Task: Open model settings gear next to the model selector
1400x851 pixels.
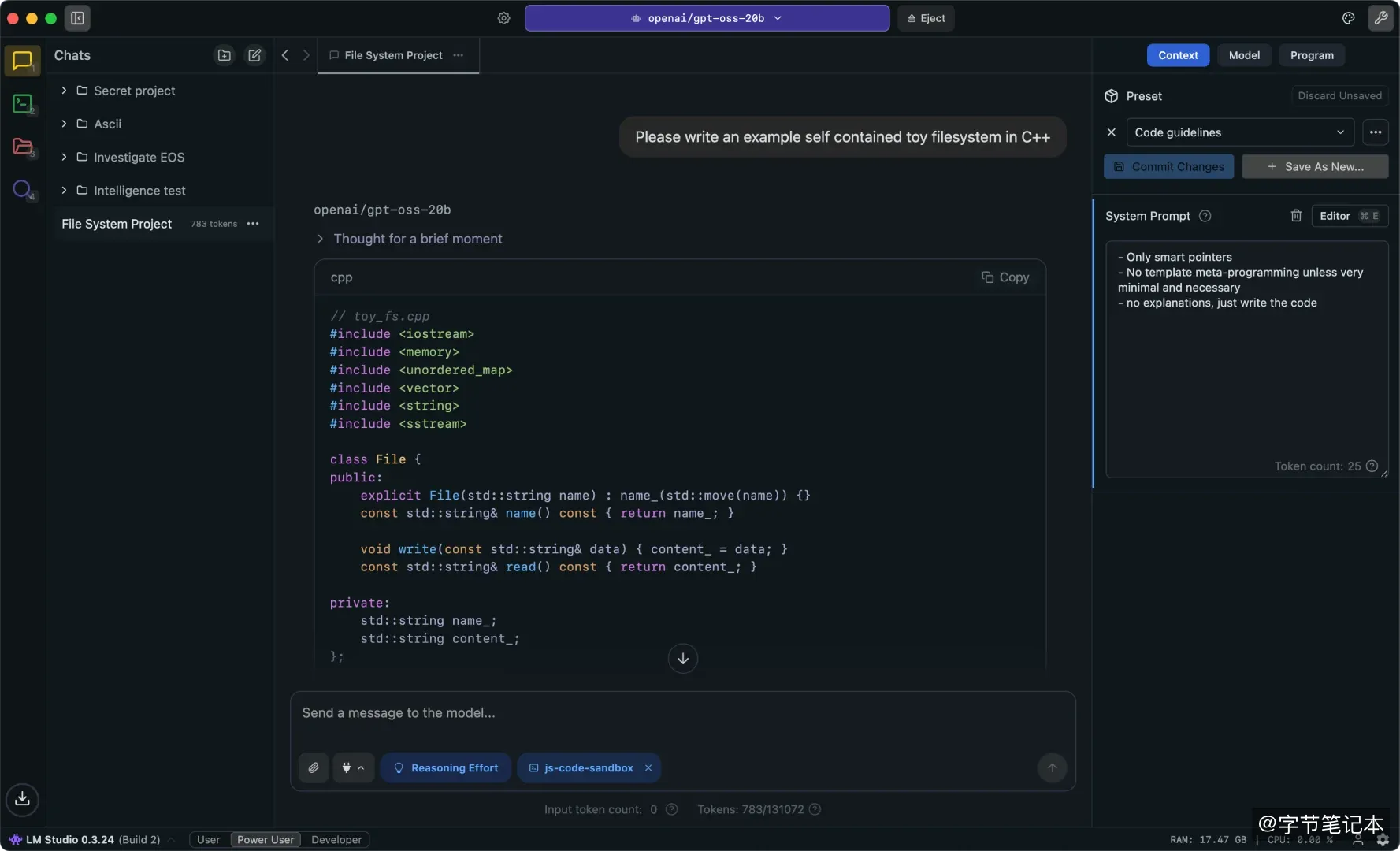Action: coord(504,18)
